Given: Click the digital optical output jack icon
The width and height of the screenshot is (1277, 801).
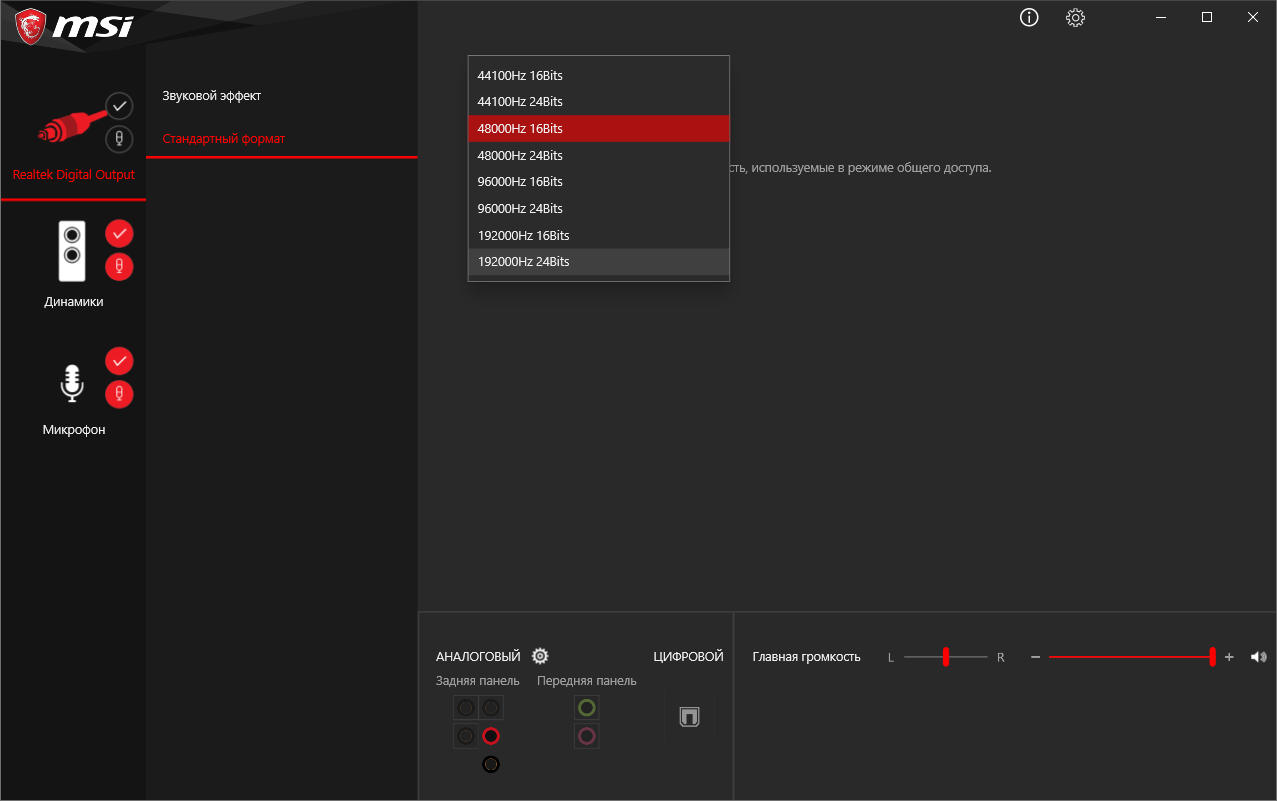Looking at the screenshot, I should pyautogui.click(x=689, y=717).
